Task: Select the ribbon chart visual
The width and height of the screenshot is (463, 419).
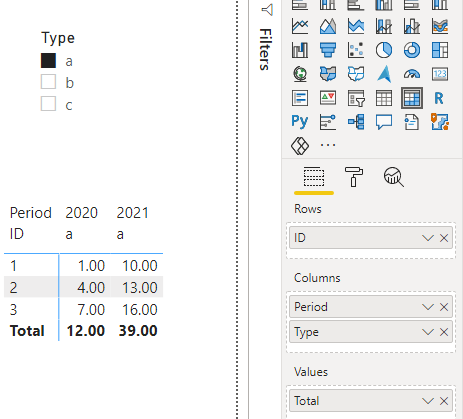Action: click(440, 26)
